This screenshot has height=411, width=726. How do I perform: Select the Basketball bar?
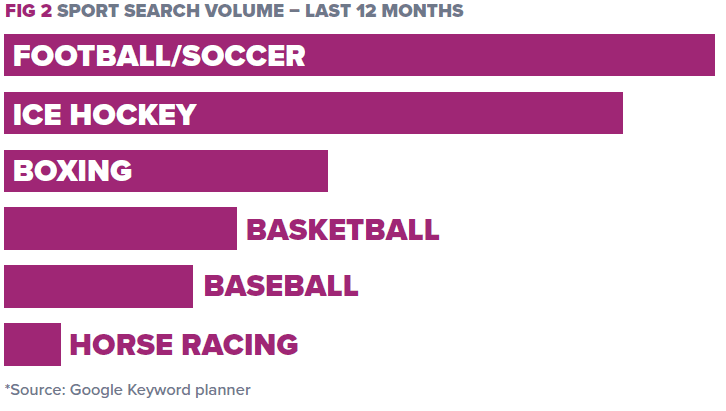pyautogui.click(x=120, y=229)
